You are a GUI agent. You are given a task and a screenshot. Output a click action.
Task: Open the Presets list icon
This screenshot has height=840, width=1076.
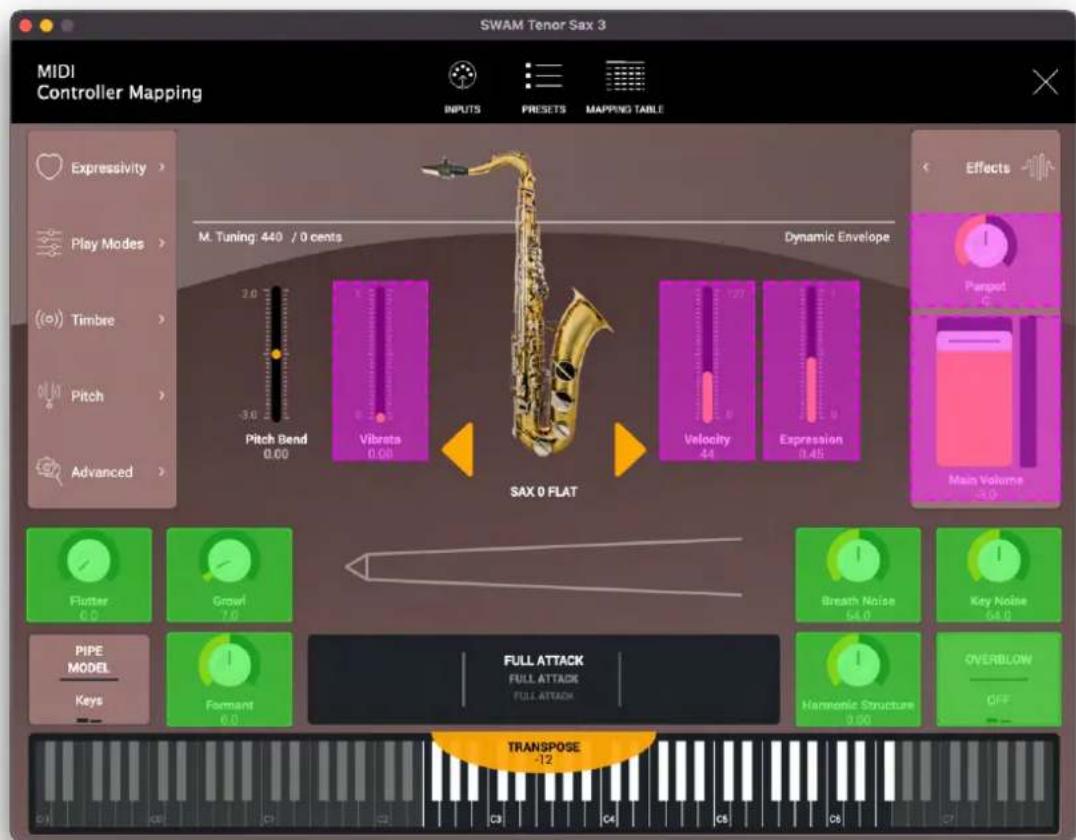(x=543, y=75)
